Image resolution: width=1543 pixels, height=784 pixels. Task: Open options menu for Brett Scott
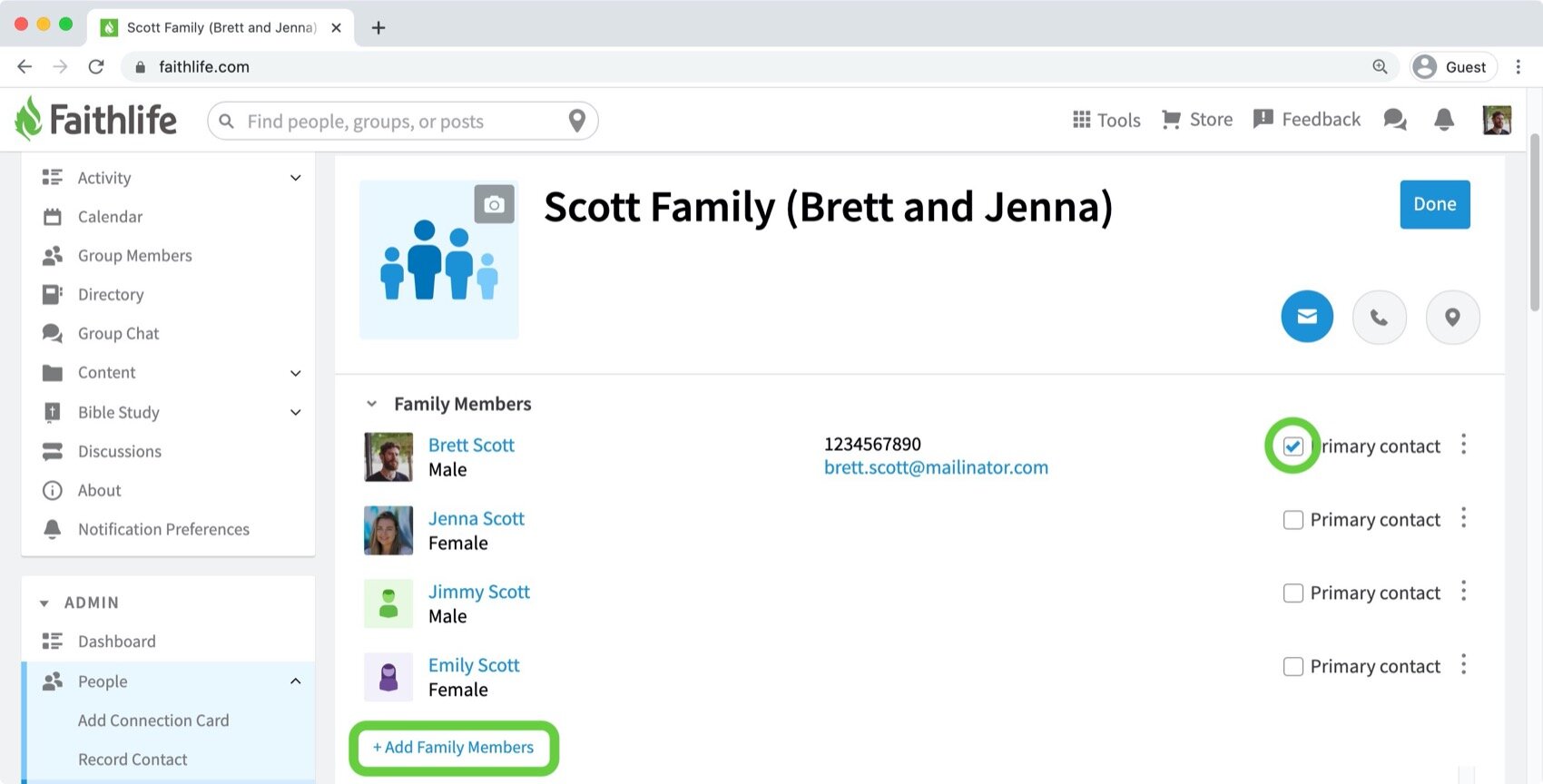coord(1463,445)
